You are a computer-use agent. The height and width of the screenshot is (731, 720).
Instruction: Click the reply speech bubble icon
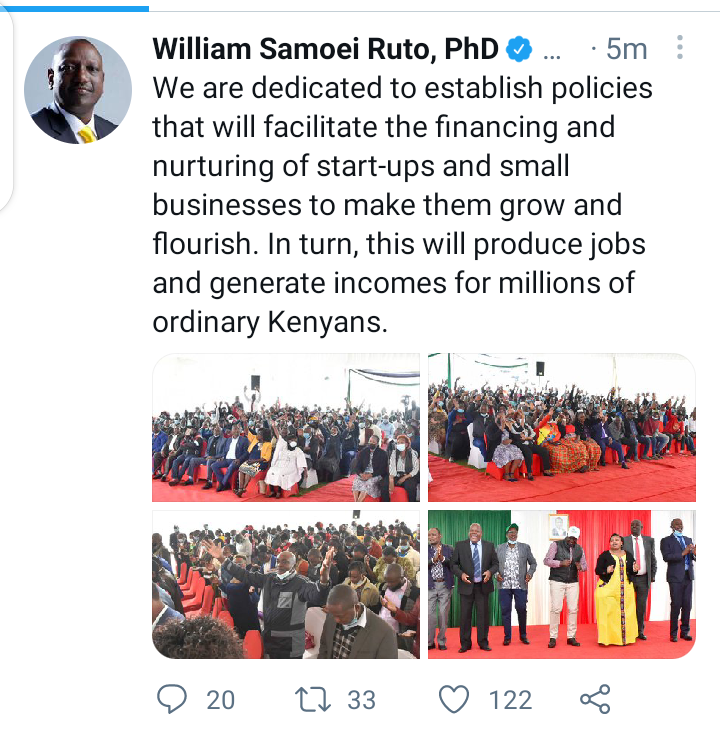172,699
